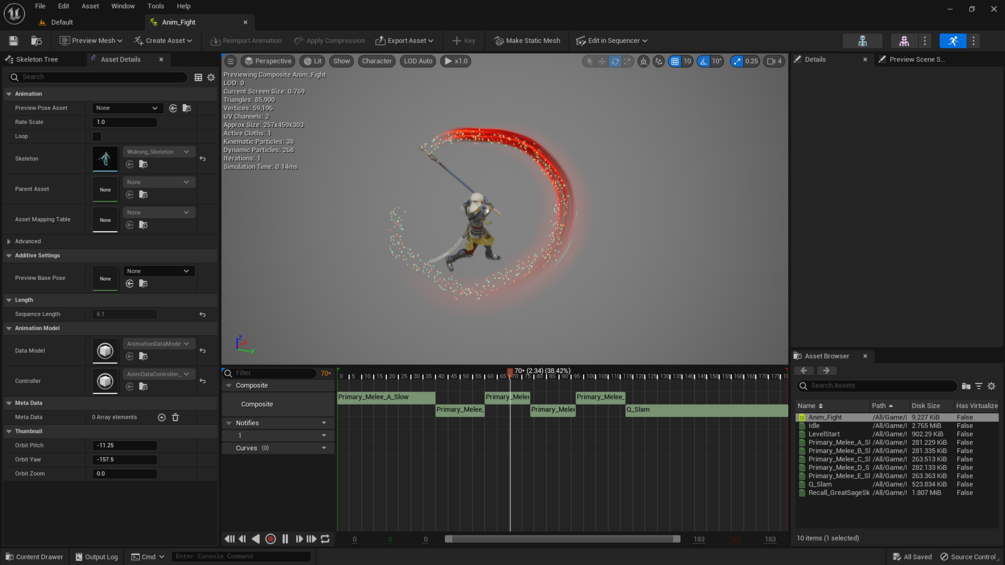Screen dimensions: 1005x565
Task: Reset the Skeleton property to default
Action: point(203,158)
